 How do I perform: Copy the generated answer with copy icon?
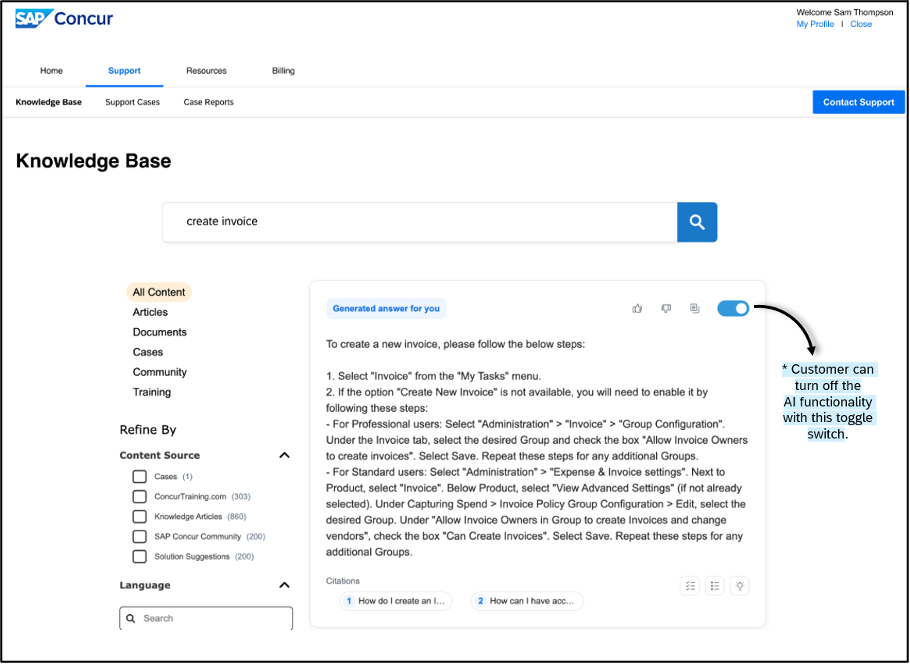coord(695,309)
